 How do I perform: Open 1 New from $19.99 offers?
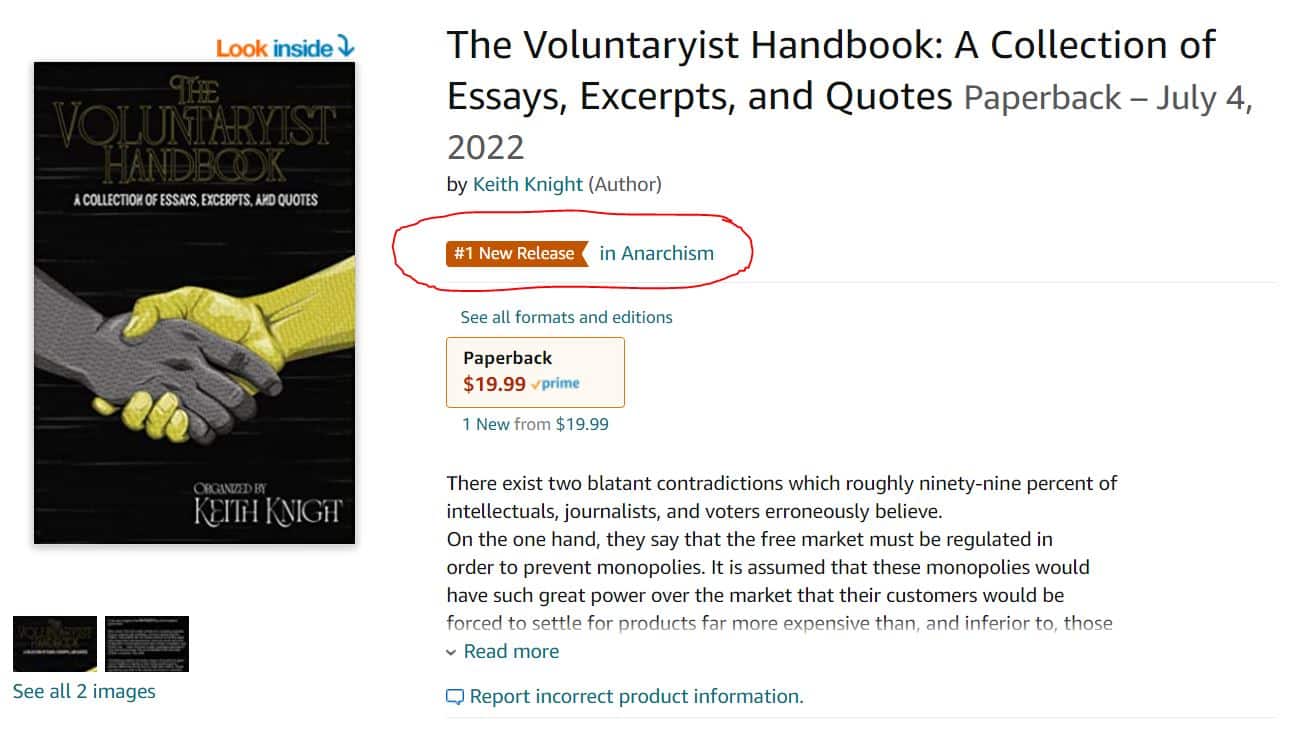click(535, 424)
